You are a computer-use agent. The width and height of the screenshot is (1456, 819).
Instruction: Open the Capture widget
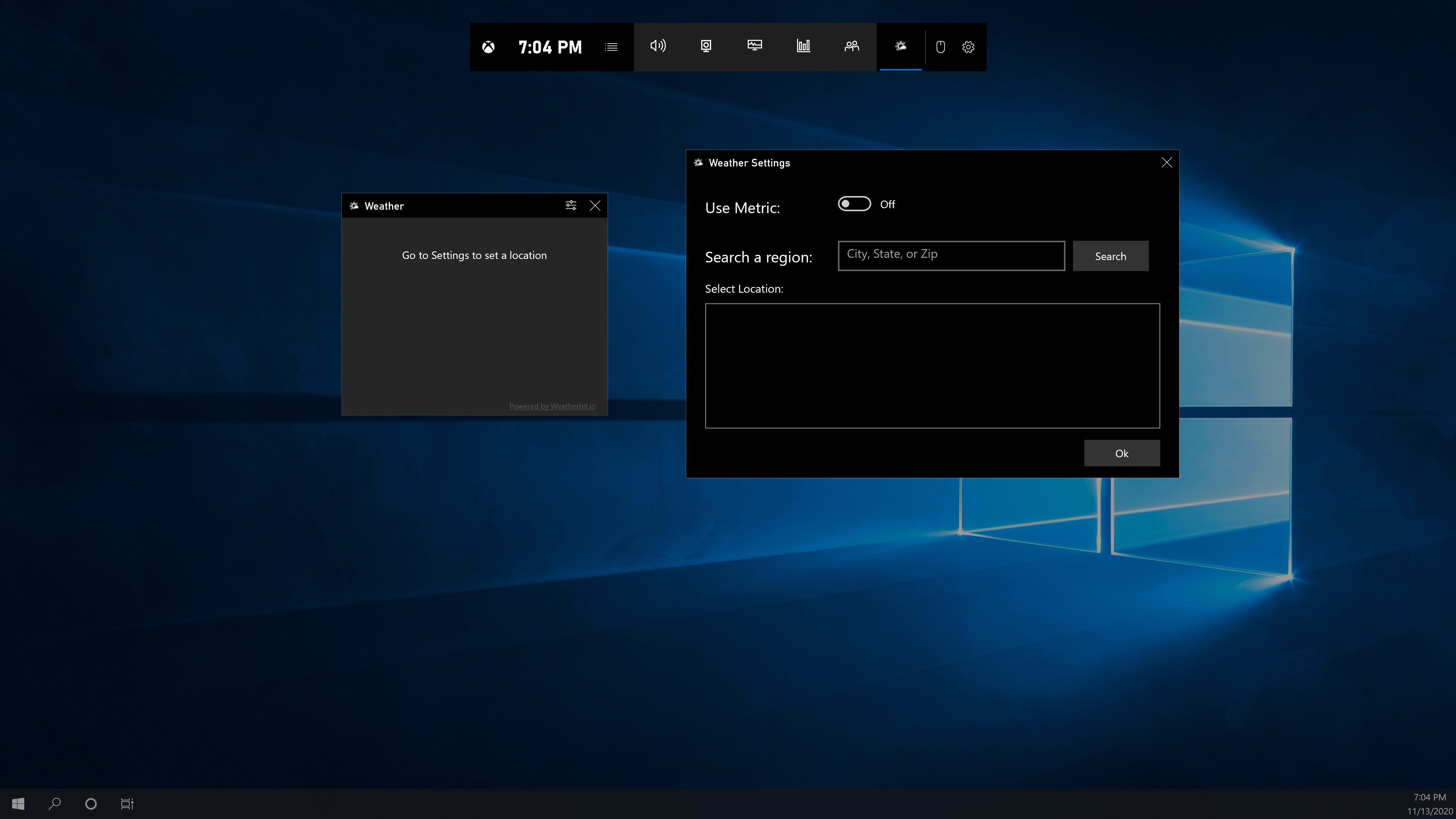(706, 47)
